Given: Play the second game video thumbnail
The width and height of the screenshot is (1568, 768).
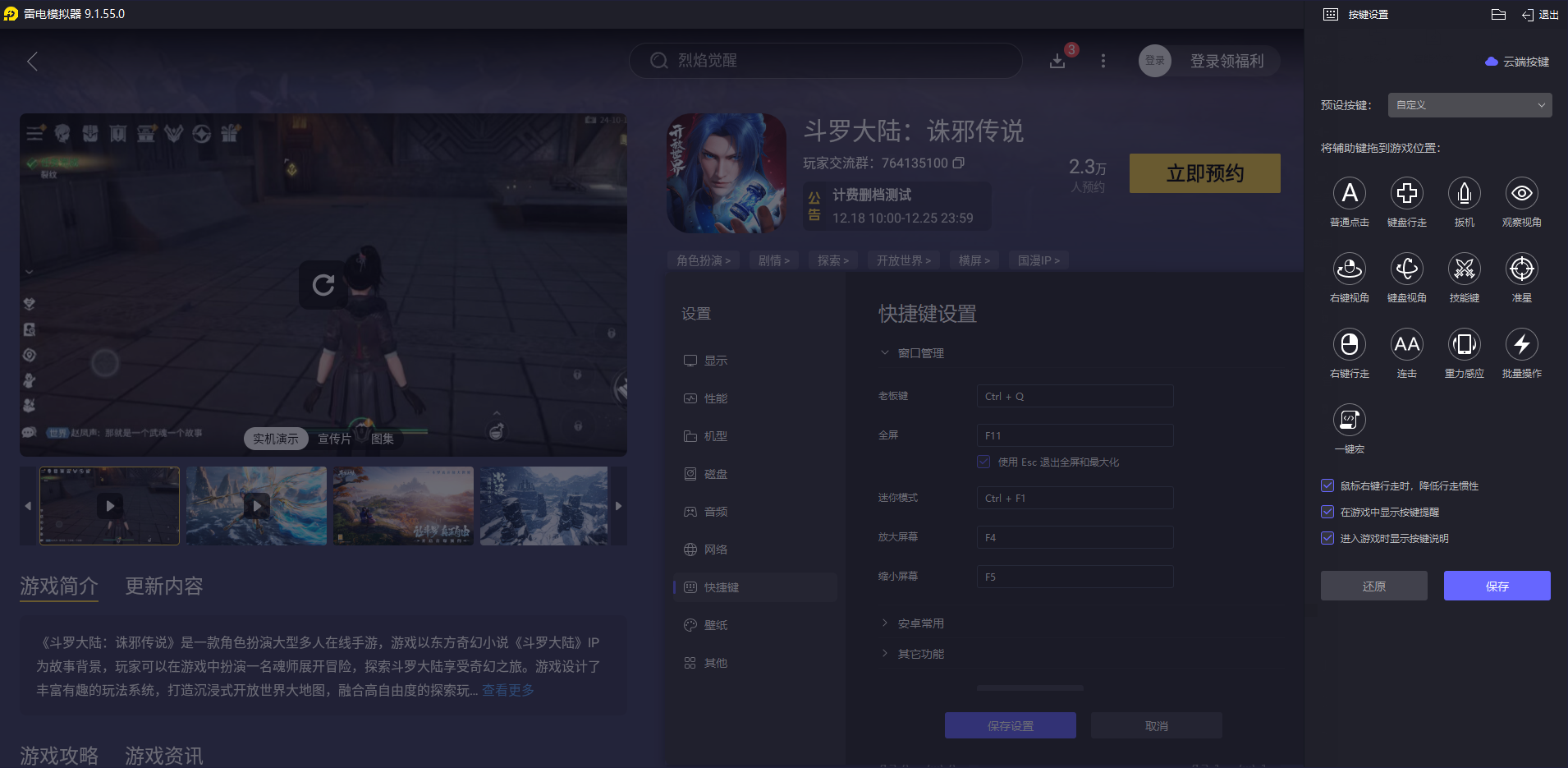Looking at the screenshot, I should [x=256, y=505].
